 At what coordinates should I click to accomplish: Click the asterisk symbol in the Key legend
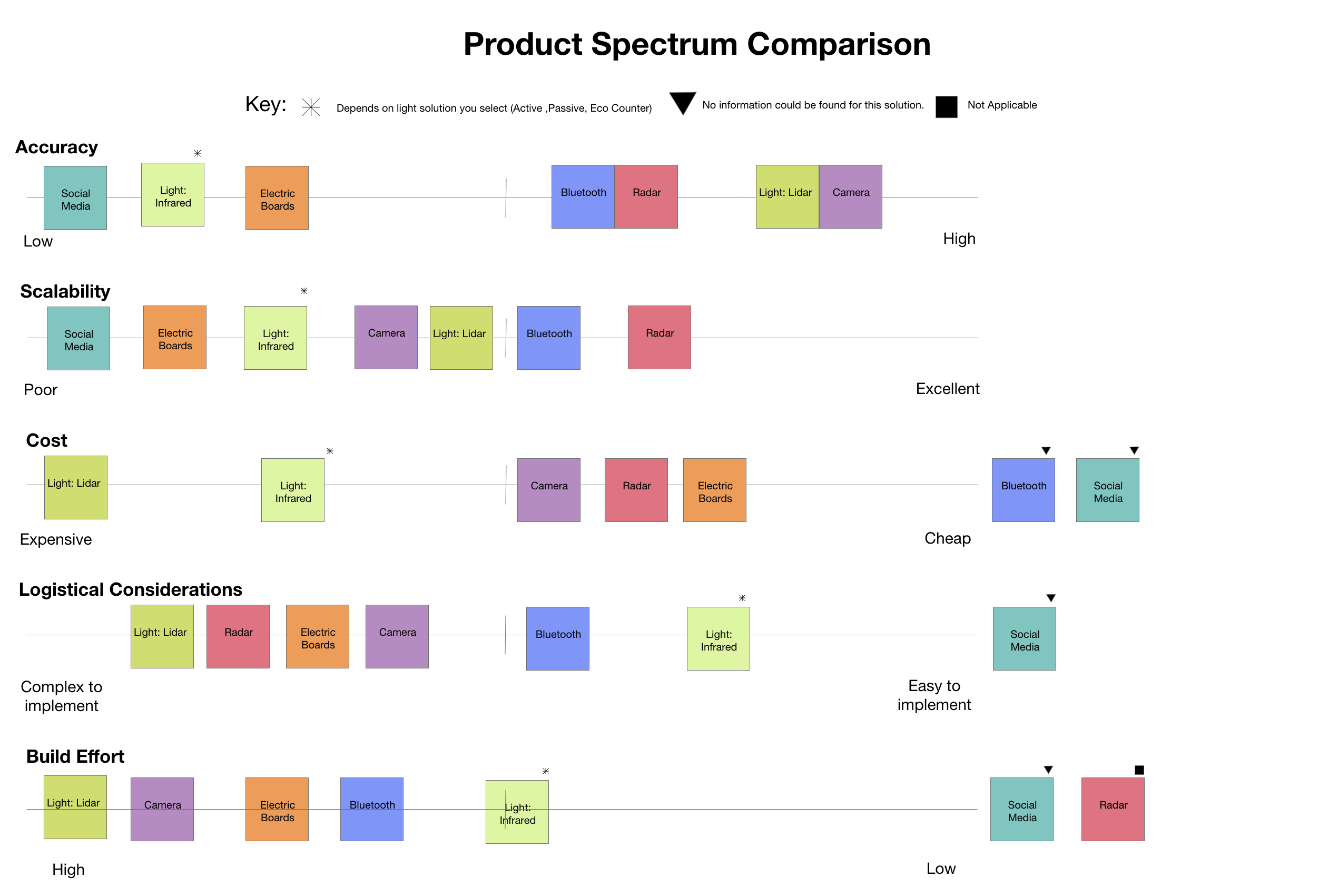[311, 107]
